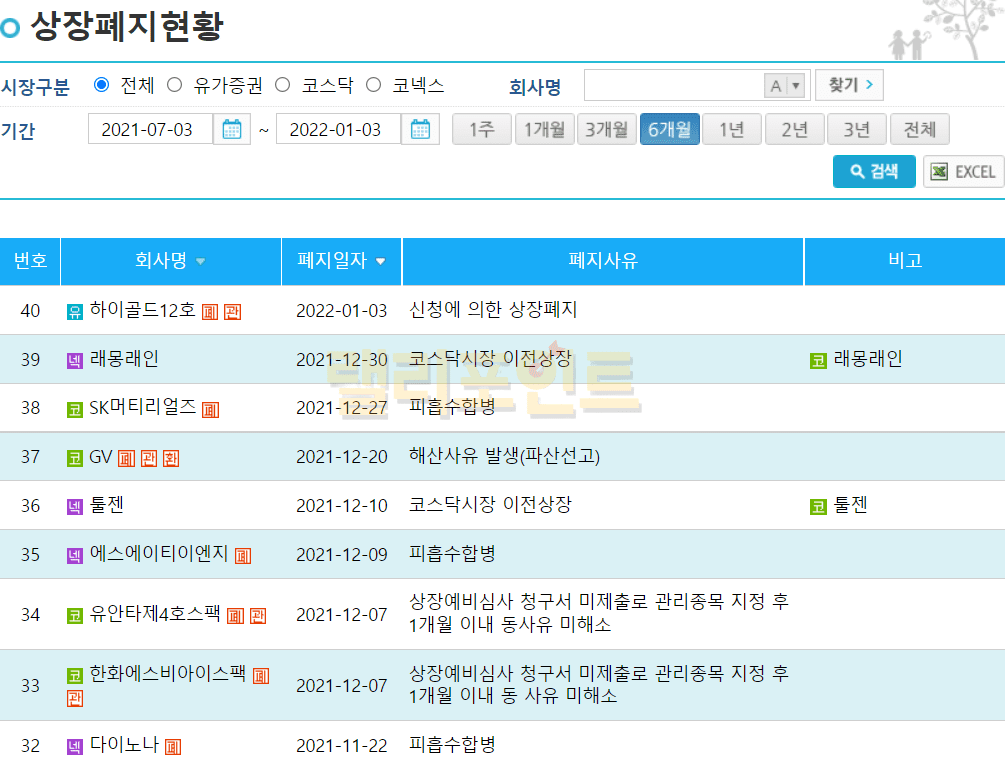The width and height of the screenshot is (1005, 769).
Task: Select the 6개월 period tab
Action: tap(669, 130)
